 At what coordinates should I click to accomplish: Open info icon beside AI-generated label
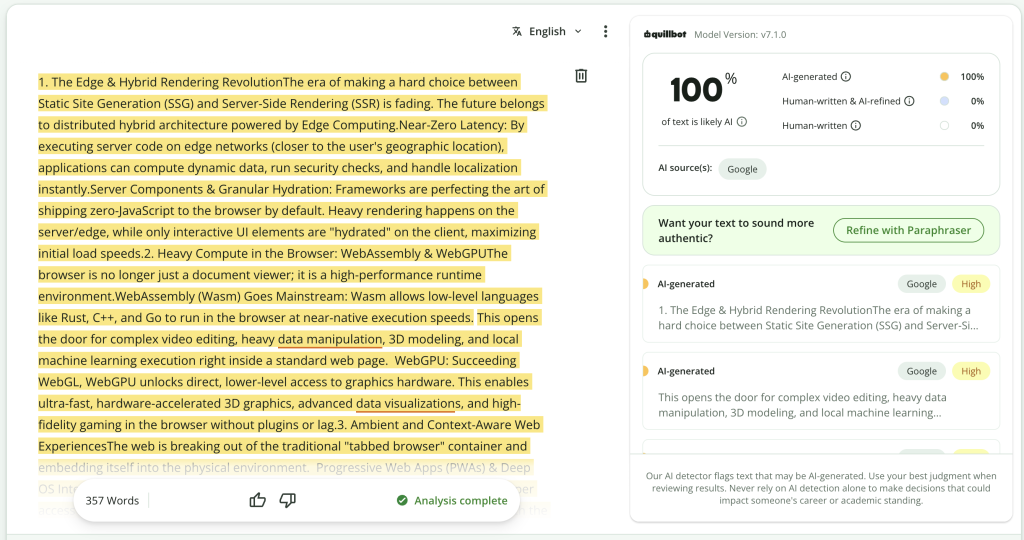846,76
